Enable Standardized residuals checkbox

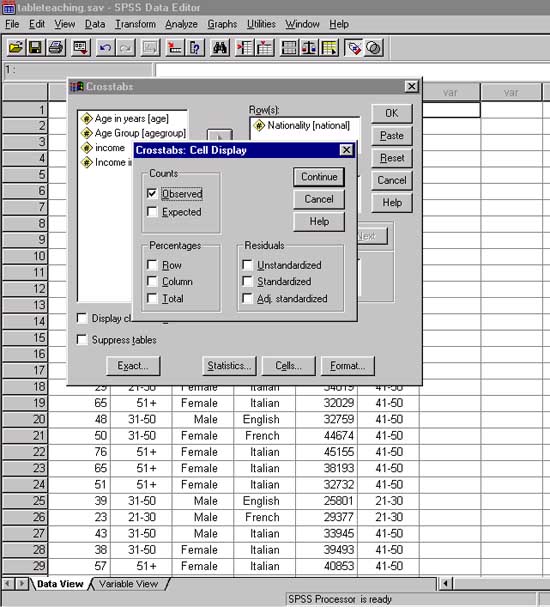(x=247, y=281)
